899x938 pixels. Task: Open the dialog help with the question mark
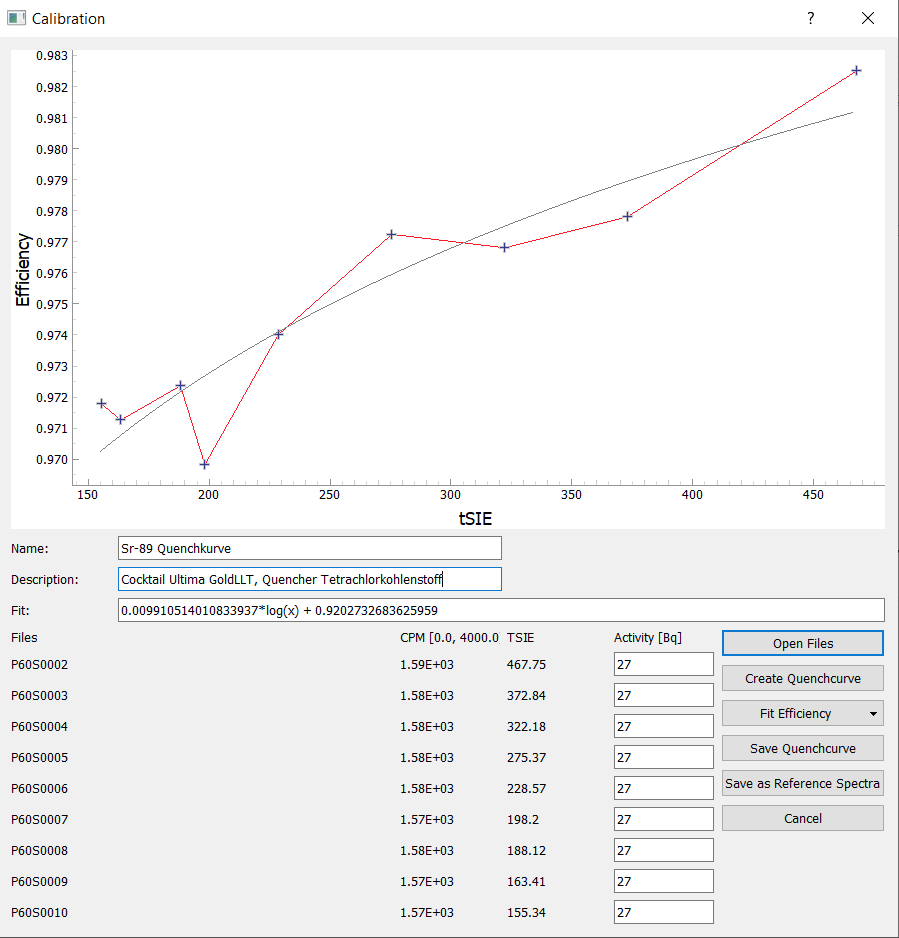pyautogui.click(x=810, y=18)
